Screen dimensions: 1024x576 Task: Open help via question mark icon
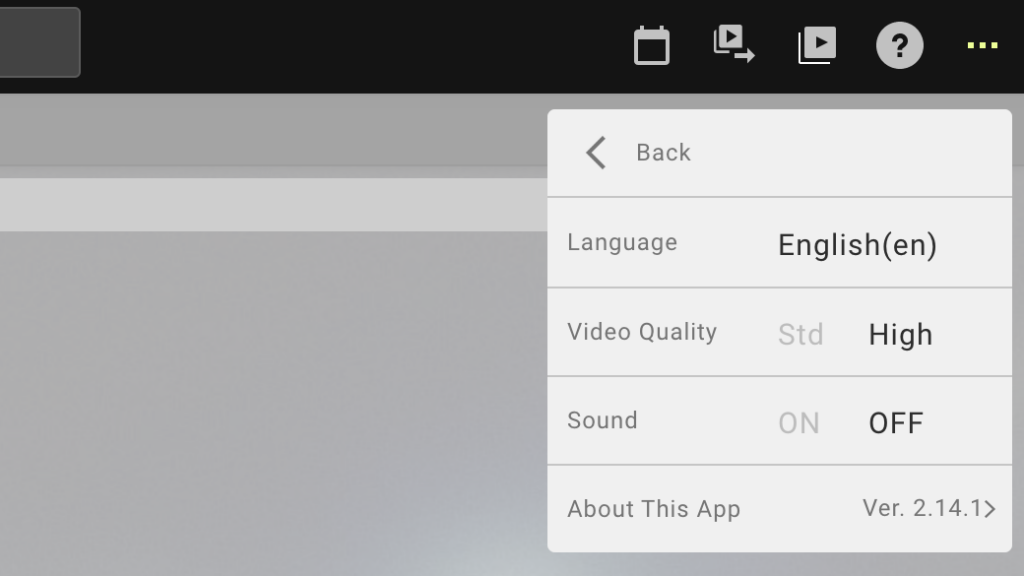tap(899, 46)
